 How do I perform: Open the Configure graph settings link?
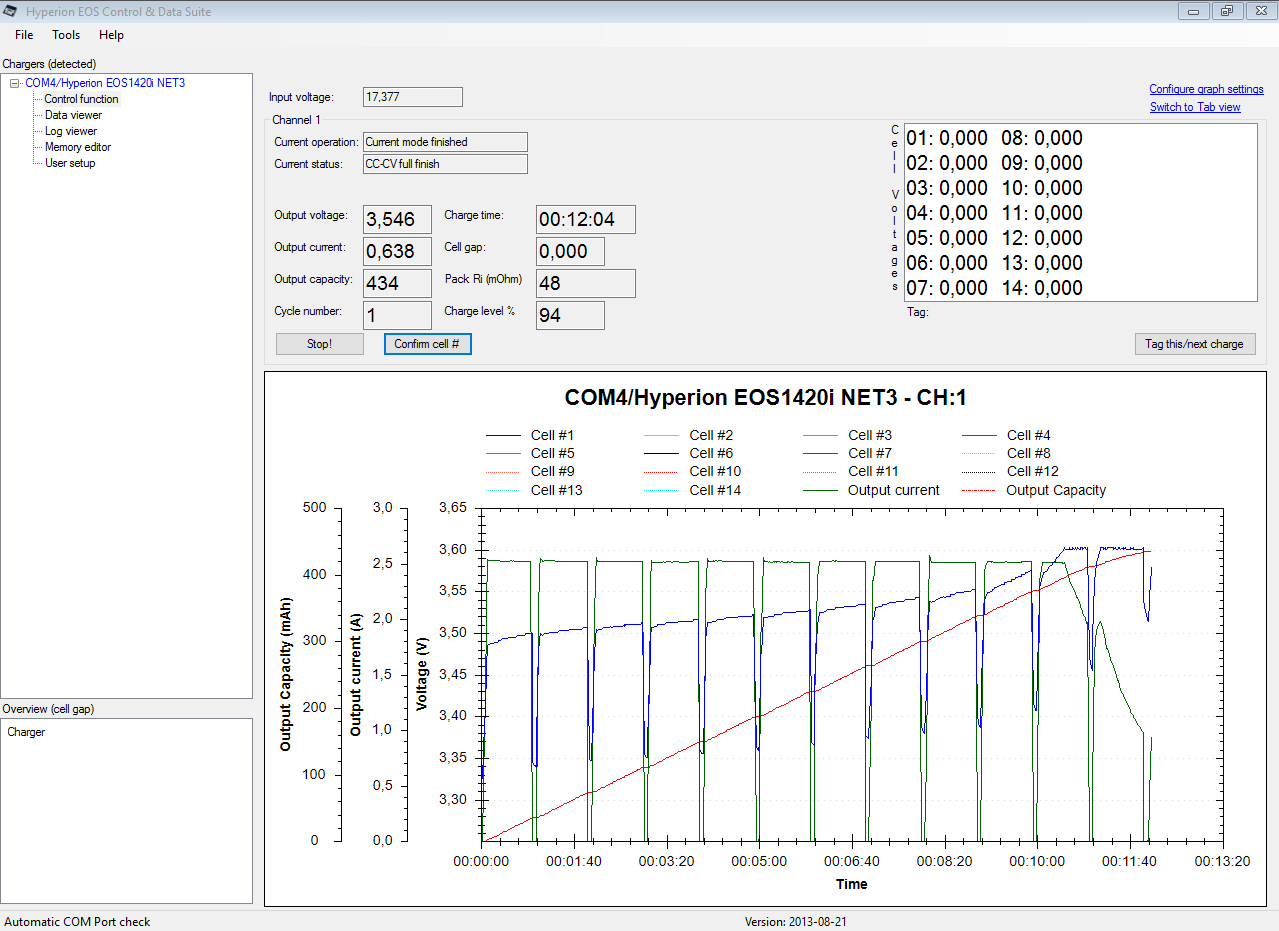tap(1206, 89)
